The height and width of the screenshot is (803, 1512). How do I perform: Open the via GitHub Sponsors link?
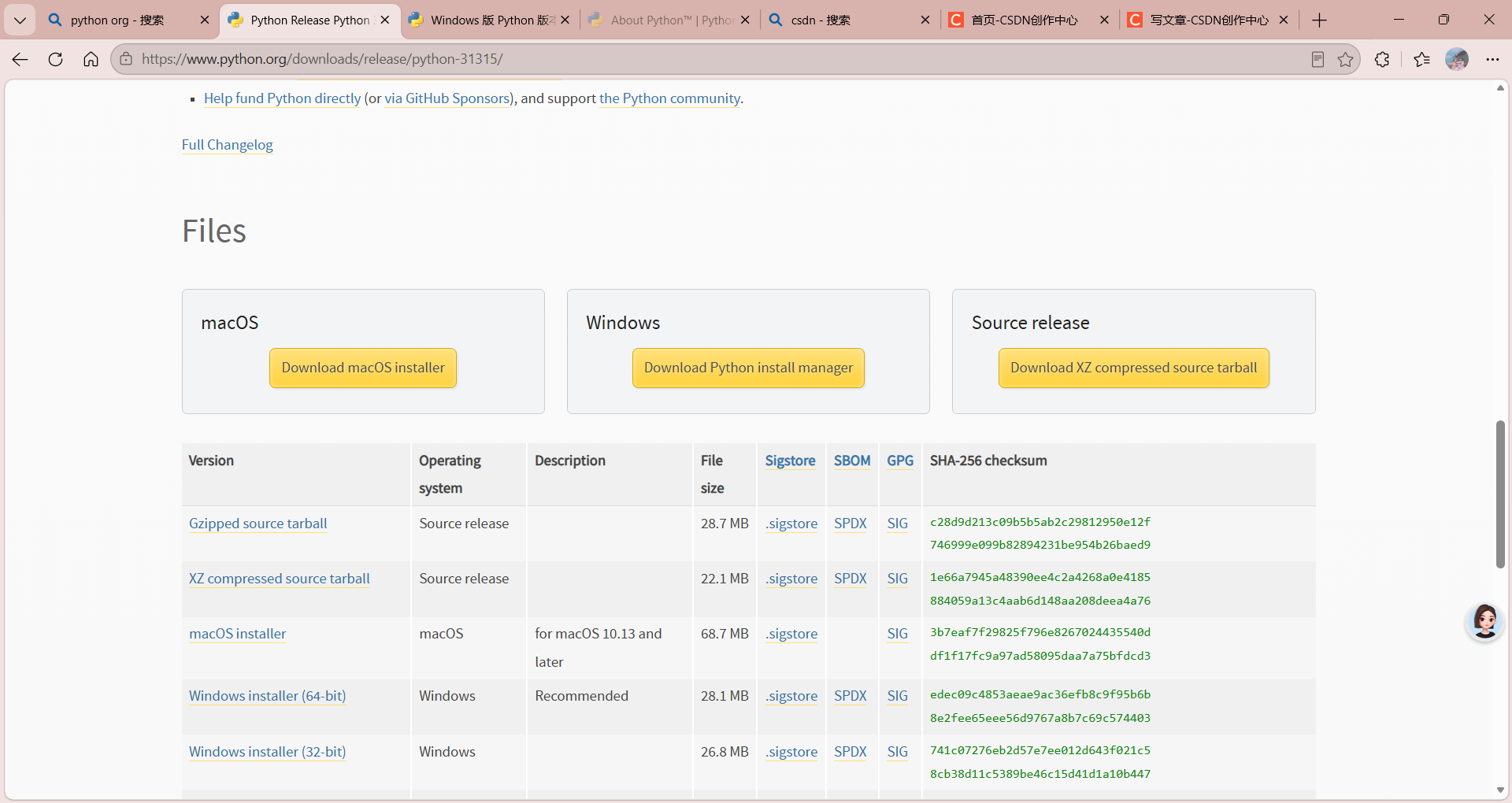447,98
